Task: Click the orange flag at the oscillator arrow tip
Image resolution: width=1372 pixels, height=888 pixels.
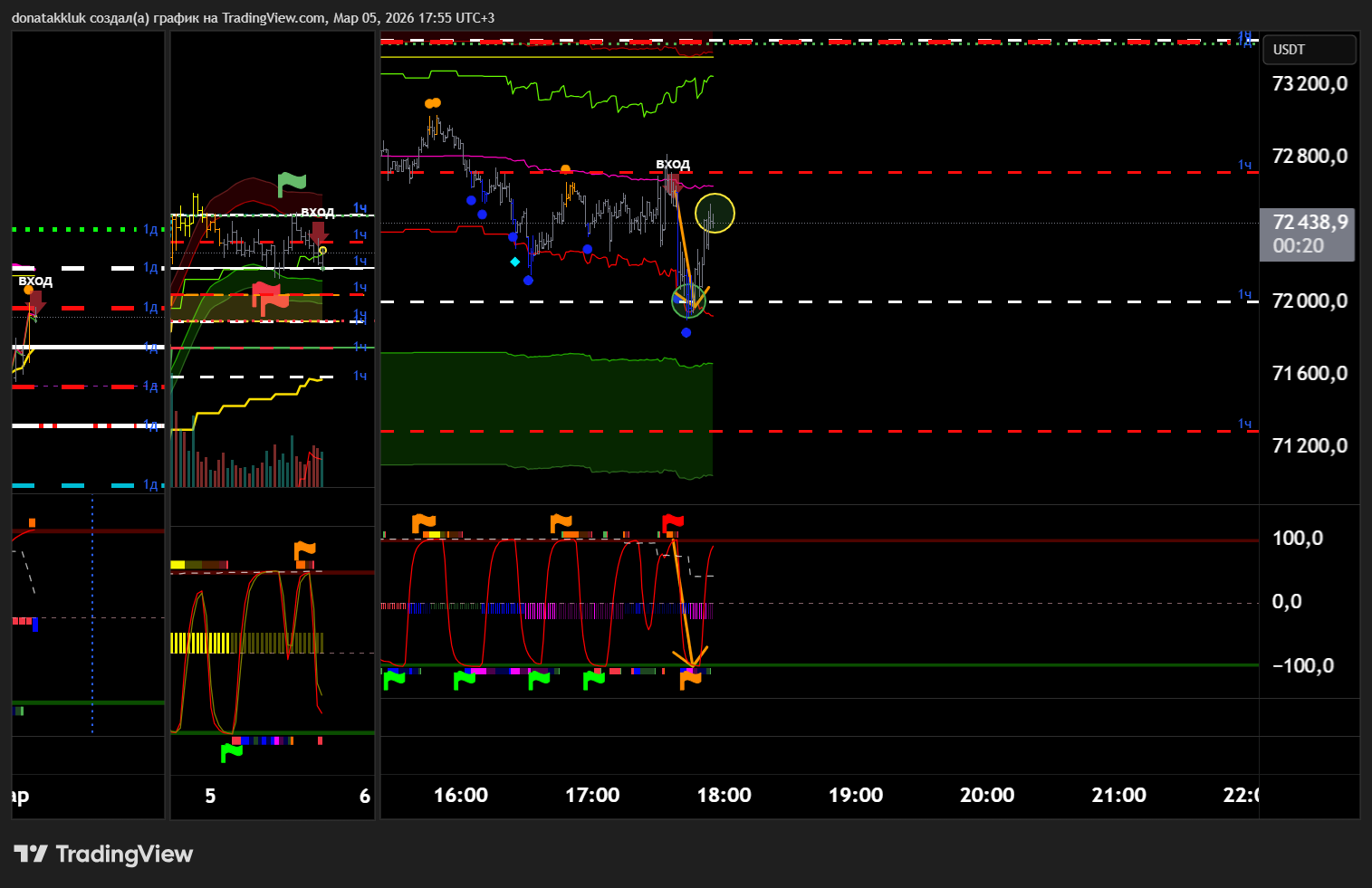Action: point(690,679)
